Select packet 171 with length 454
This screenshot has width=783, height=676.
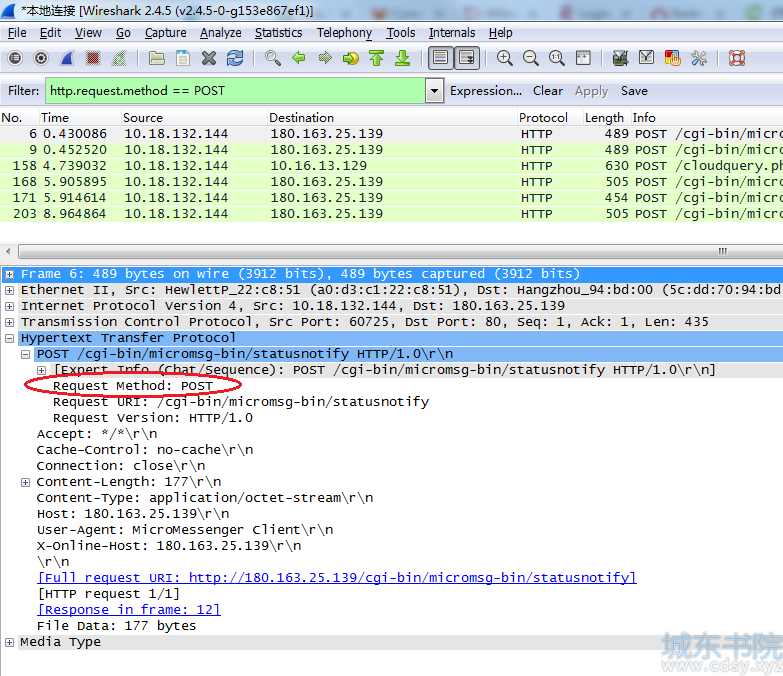point(392,198)
